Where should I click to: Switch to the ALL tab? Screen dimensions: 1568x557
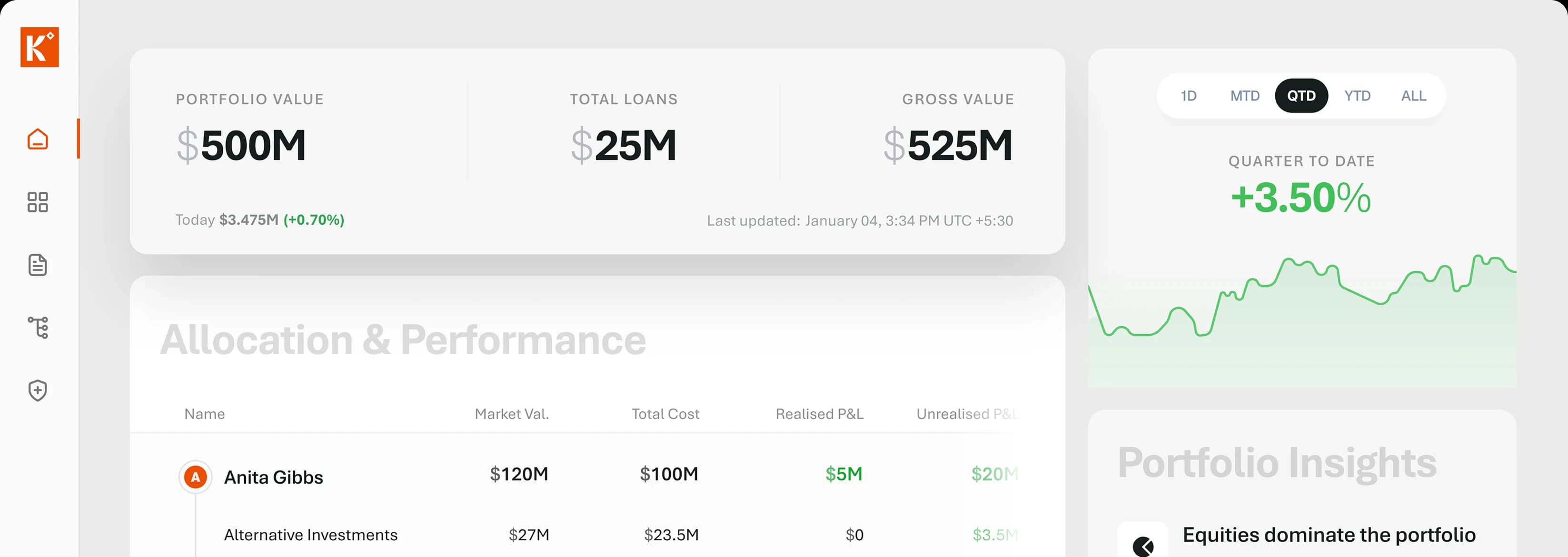[x=1413, y=96]
